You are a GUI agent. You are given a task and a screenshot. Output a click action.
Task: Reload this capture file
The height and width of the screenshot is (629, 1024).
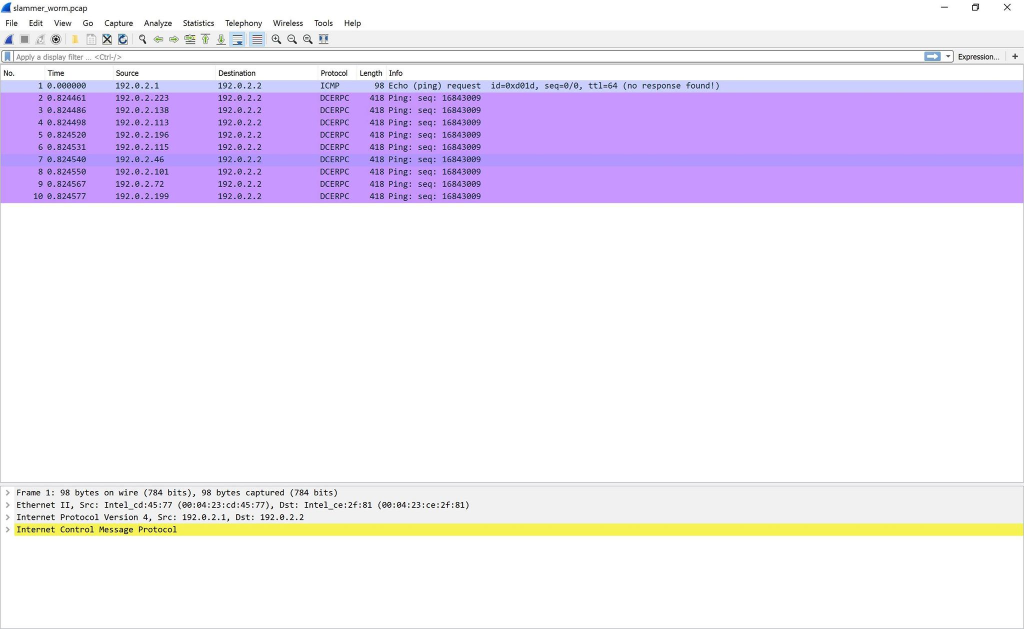(122, 39)
